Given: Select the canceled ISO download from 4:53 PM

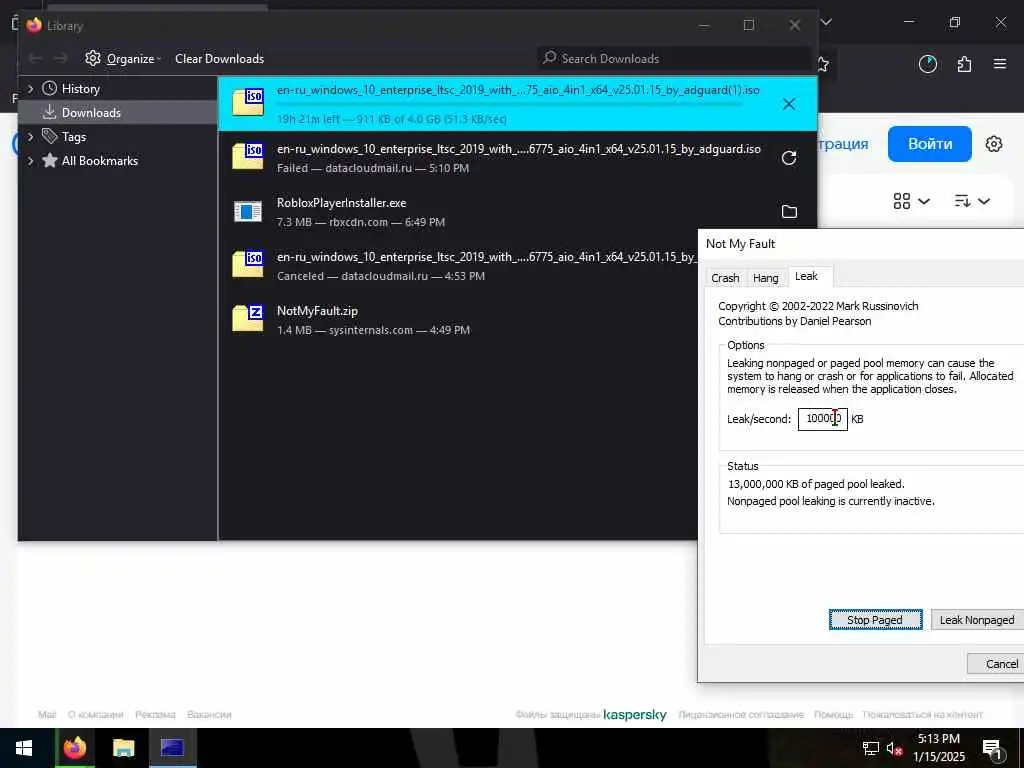Looking at the screenshot, I should point(458,266).
